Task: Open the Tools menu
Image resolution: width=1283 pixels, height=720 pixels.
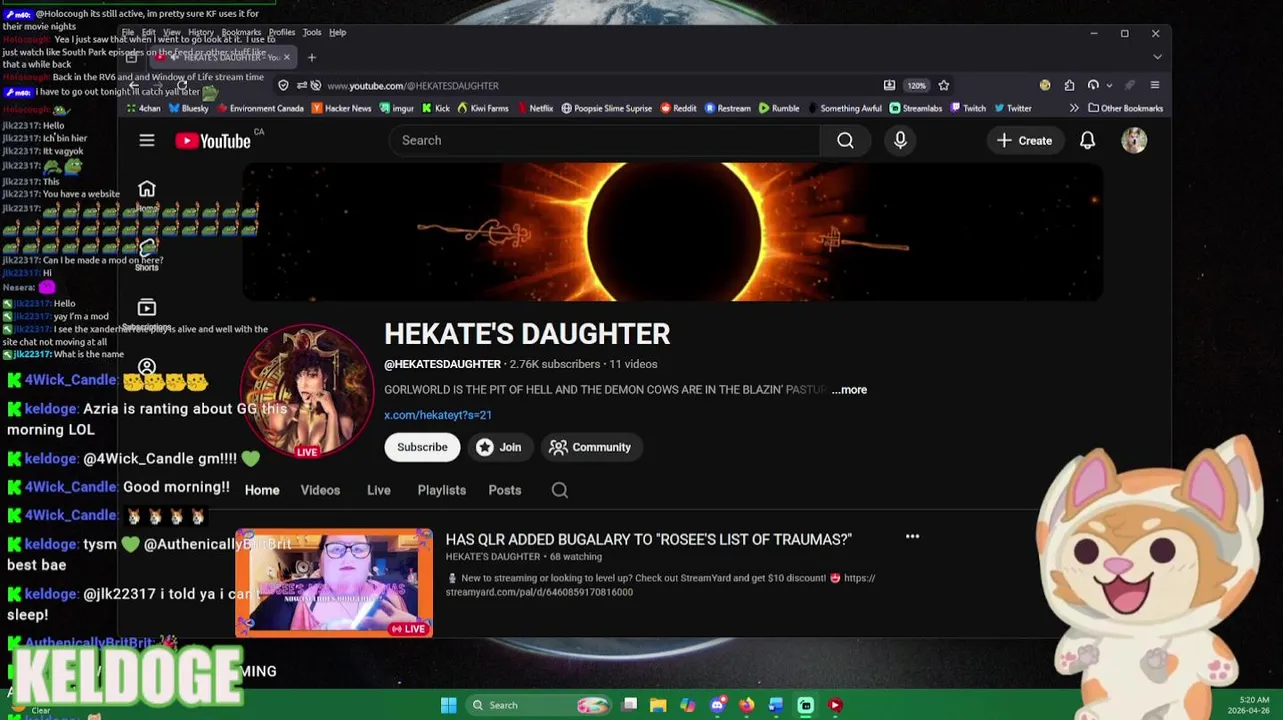Action: [x=312, y=33]
